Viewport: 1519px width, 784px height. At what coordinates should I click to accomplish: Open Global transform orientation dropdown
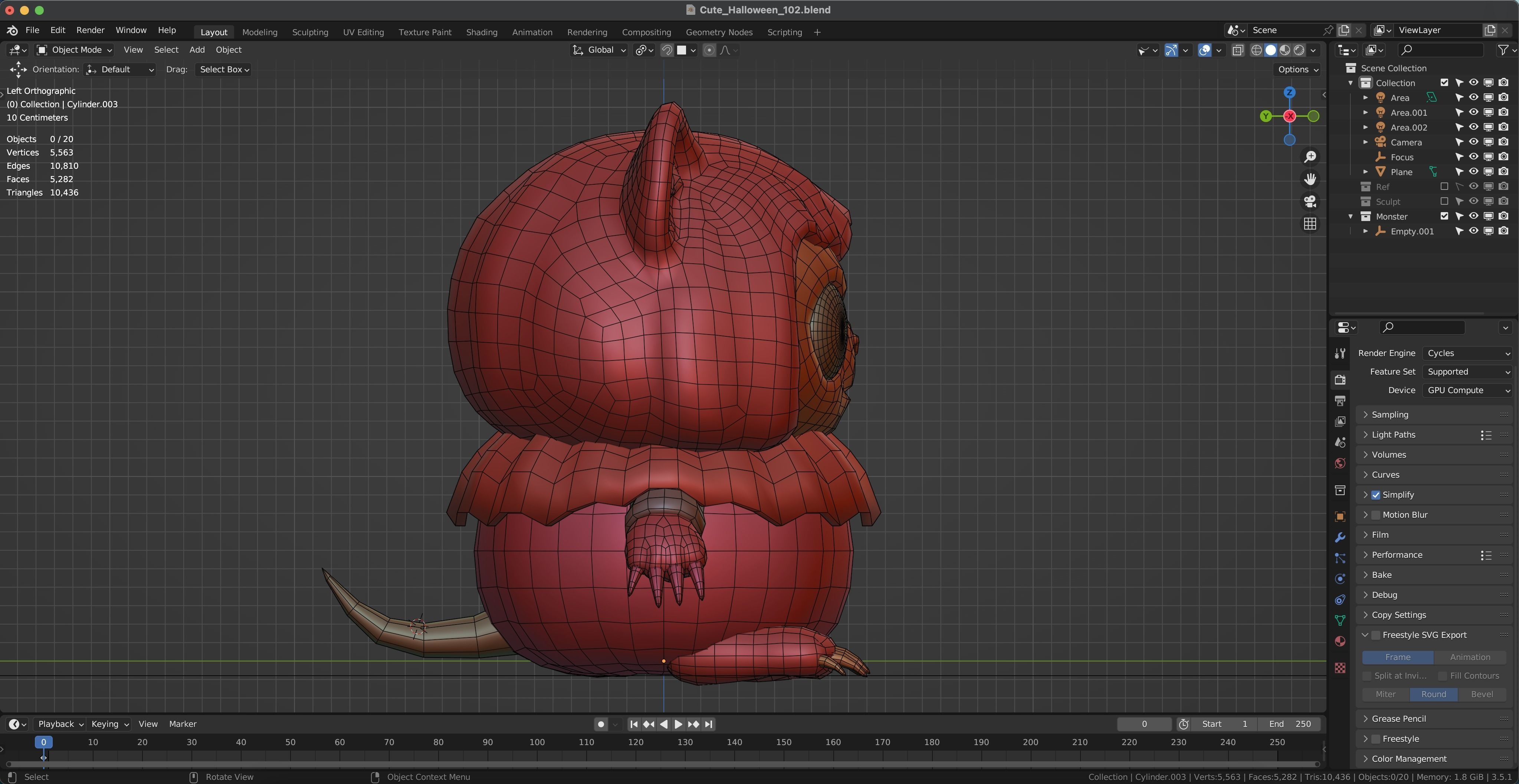[599, 50]
